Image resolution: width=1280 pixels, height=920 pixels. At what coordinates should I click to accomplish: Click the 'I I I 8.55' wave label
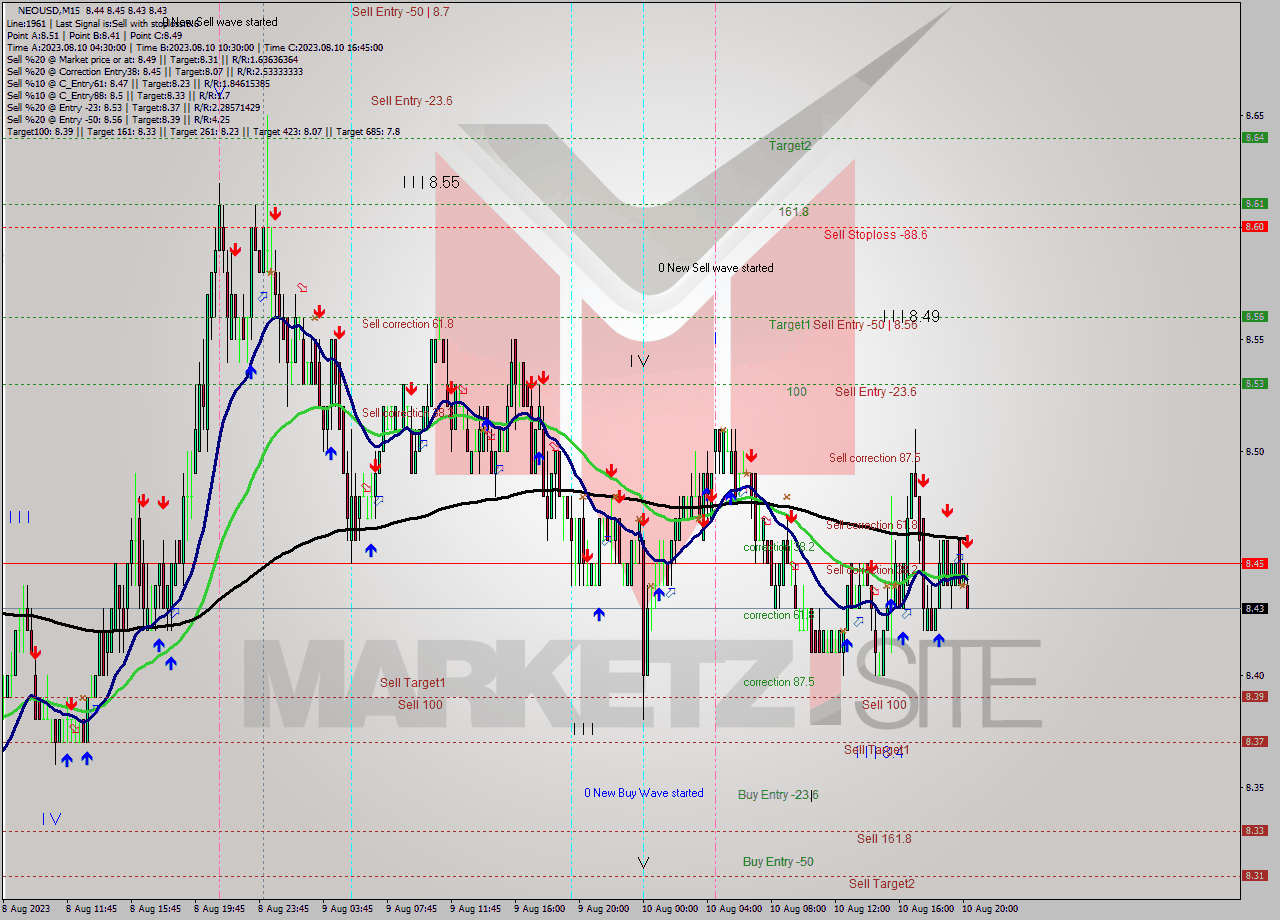[431, 182]
